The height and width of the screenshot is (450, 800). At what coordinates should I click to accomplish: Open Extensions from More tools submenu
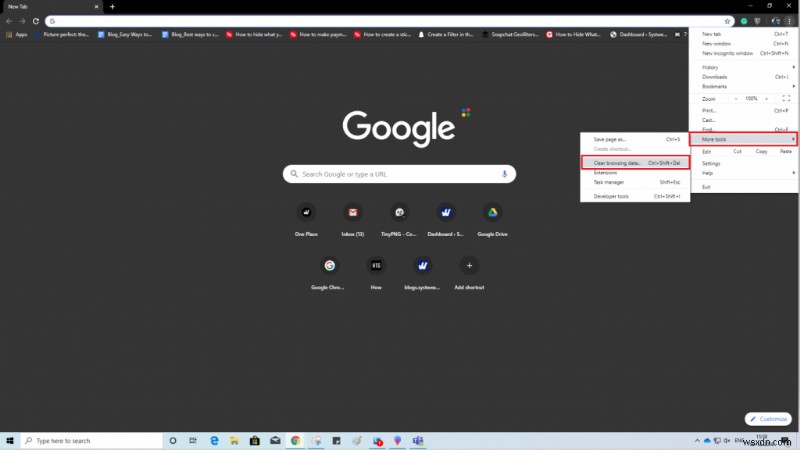click(635, 172)
